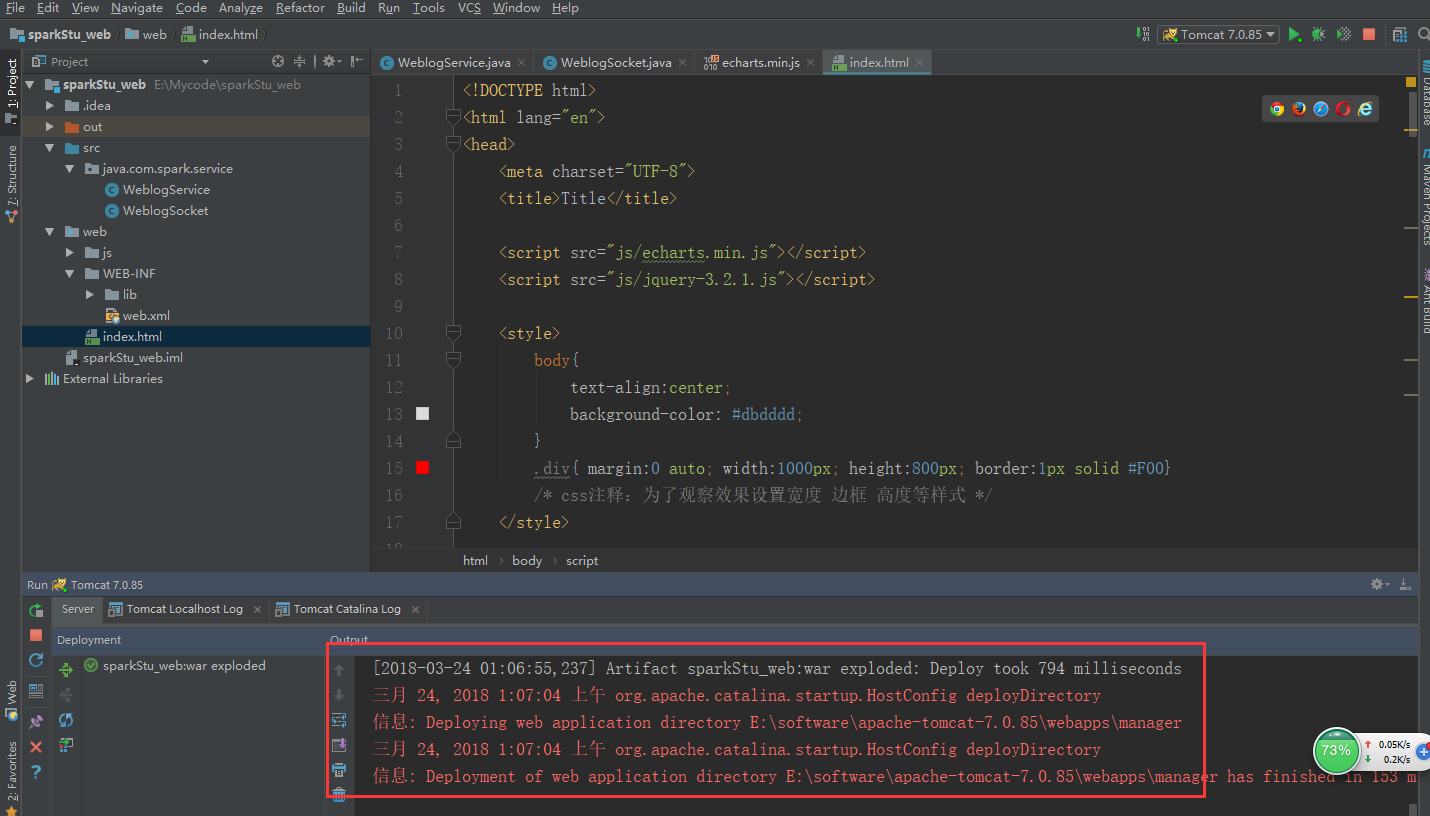This screenshot has height=816, width=1430.
Task: Hide the Project tool window
Action: click(x=355, y=62)
